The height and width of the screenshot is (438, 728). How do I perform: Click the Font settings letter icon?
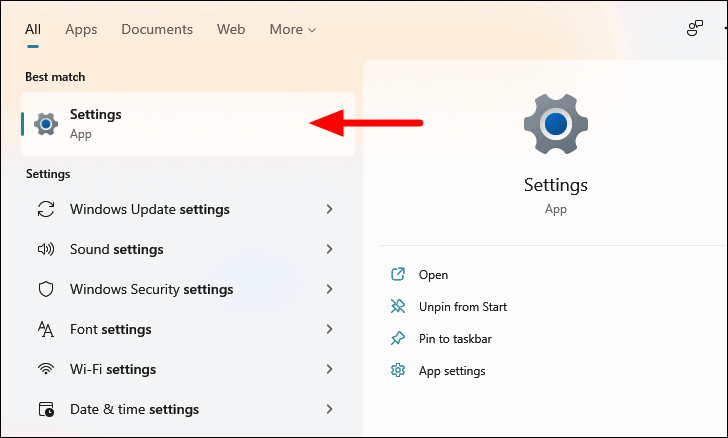coord(46,329)
